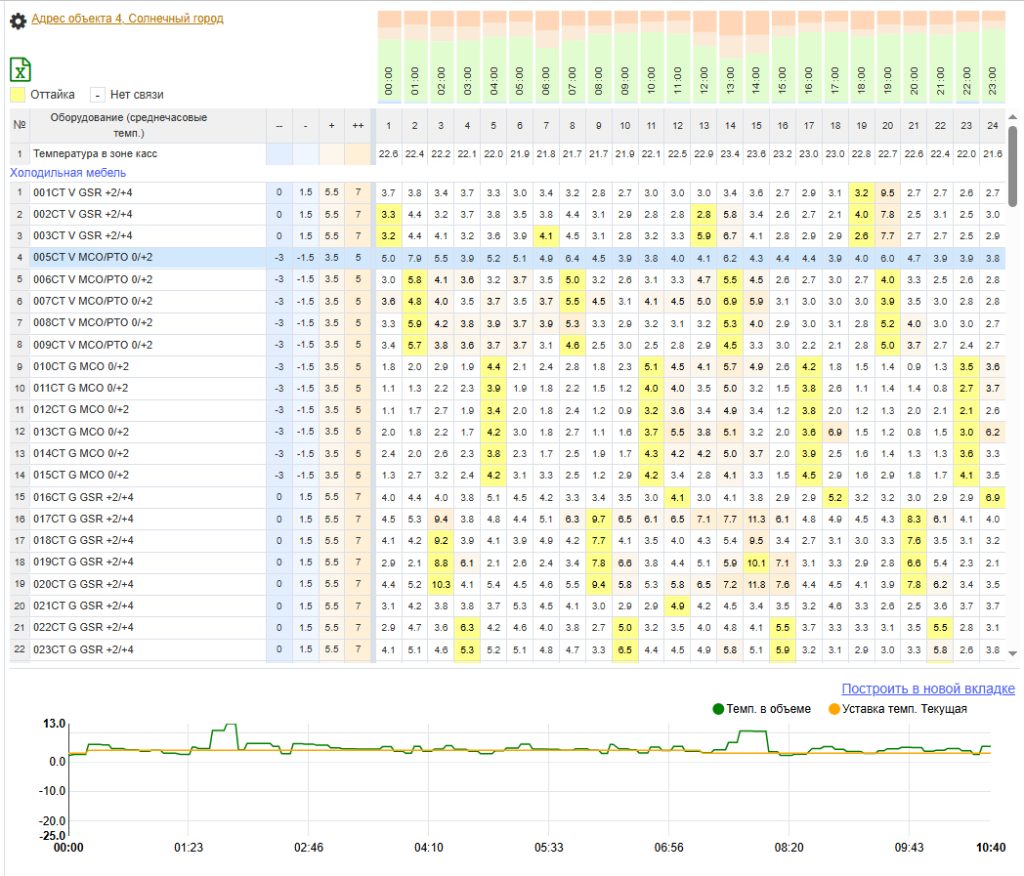Click the 00:00 bar in the hourly chart

[390, 56]
